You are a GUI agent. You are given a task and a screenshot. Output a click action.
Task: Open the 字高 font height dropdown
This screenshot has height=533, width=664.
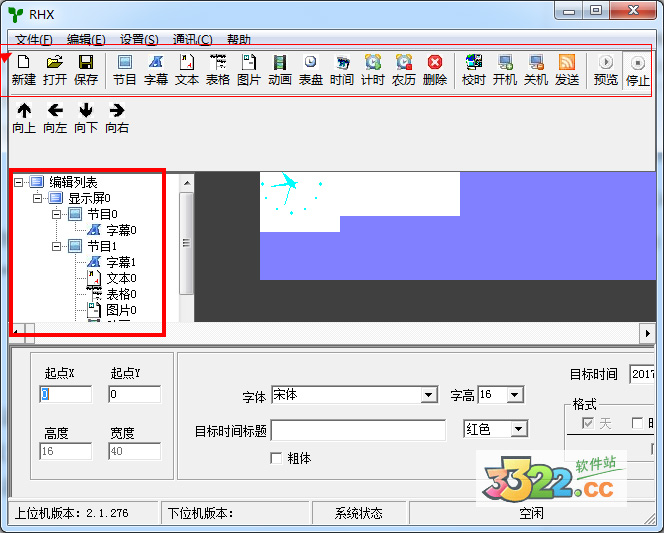(x=515, y=395)
